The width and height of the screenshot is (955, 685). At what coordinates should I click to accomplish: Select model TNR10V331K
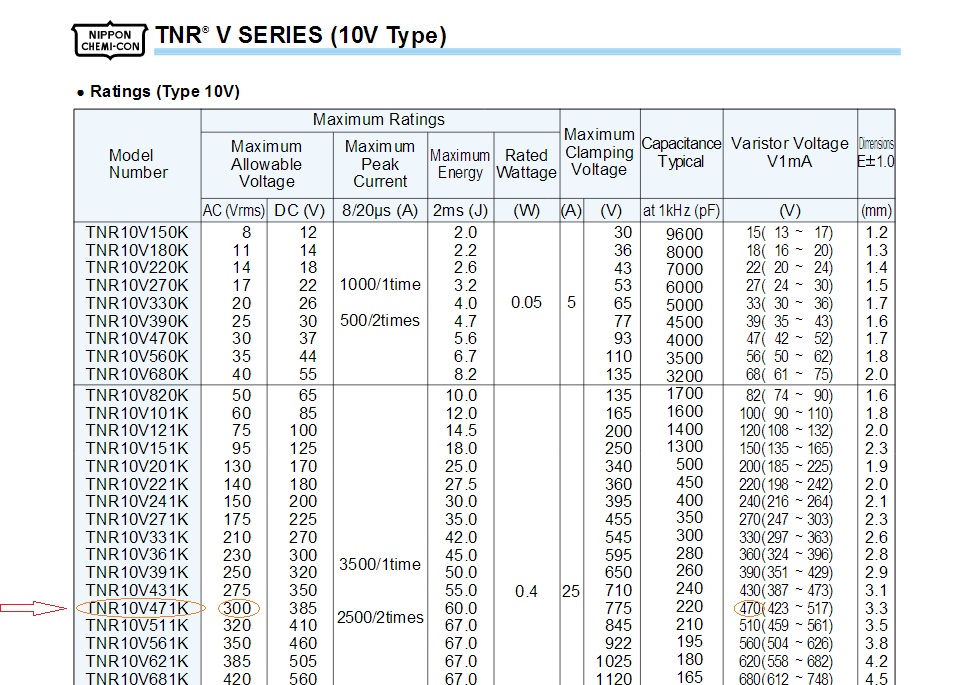pos(137,537)
